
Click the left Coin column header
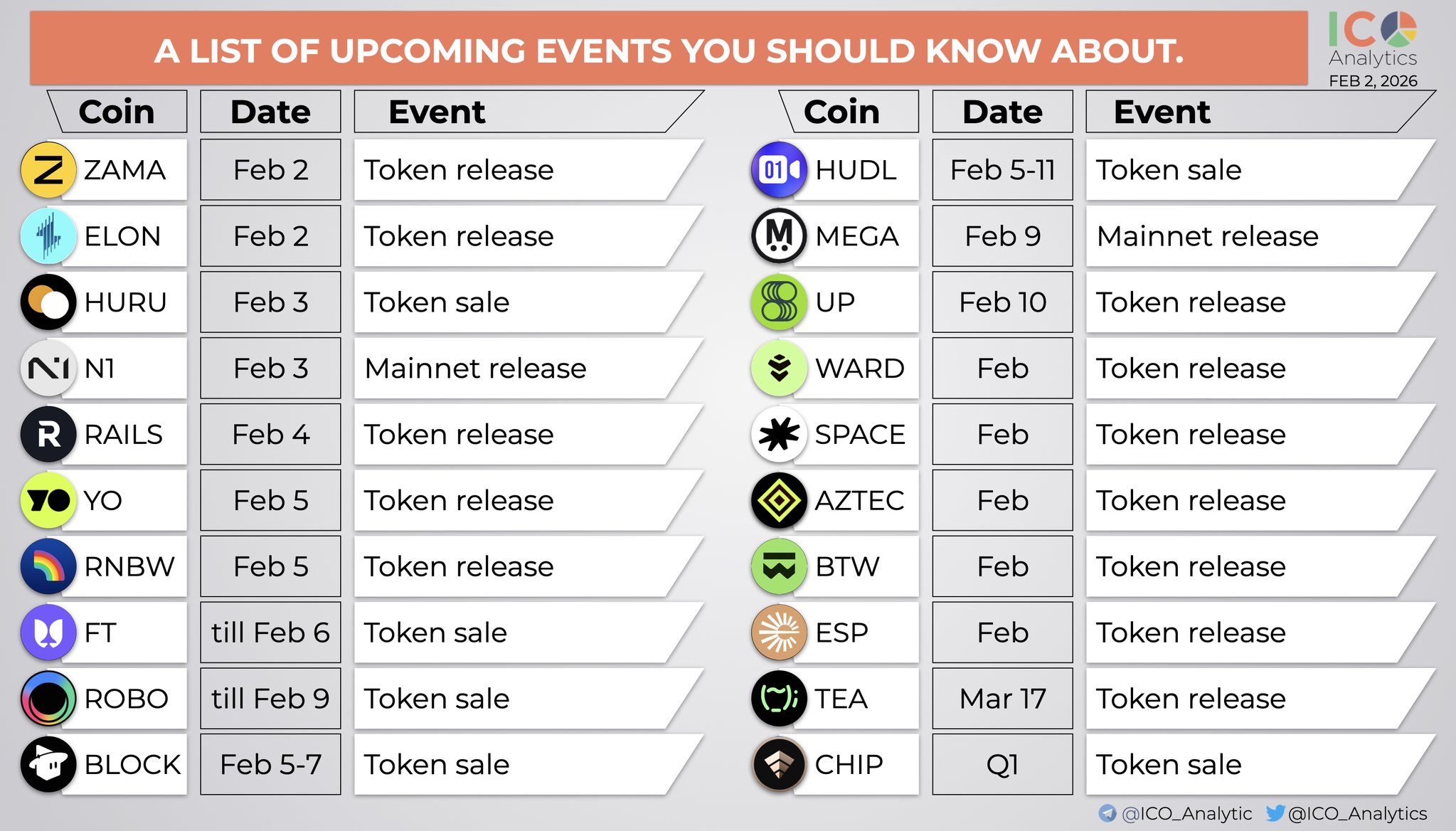[x=117, y=112]
